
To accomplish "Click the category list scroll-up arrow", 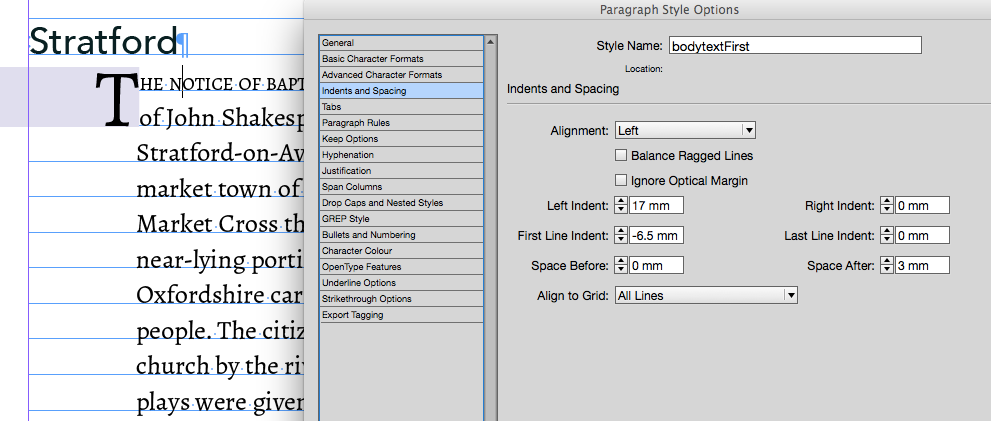I will (x=490, y=42).
